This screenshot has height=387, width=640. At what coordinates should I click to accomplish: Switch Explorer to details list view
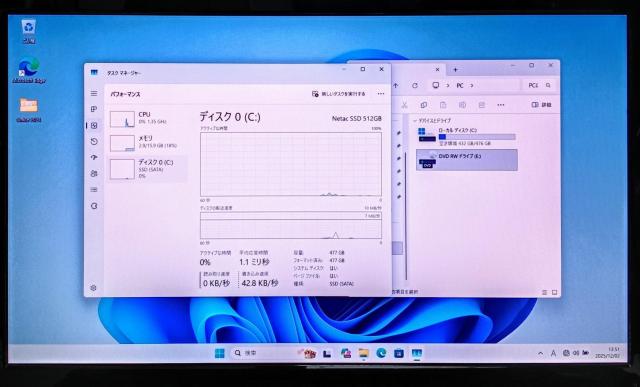click(544, 292)
